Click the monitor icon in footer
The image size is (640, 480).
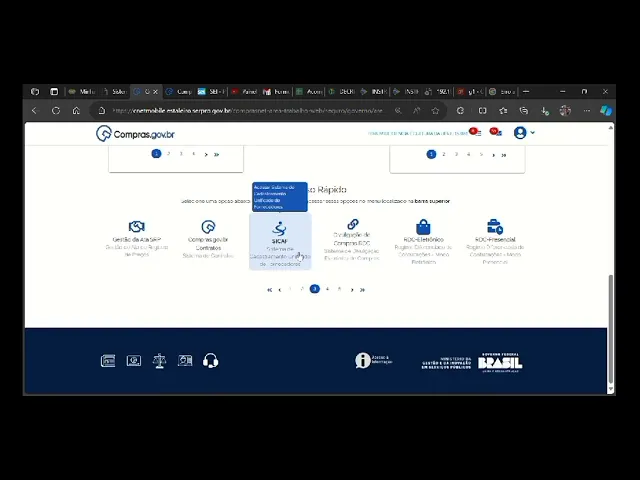coord(134,361)
